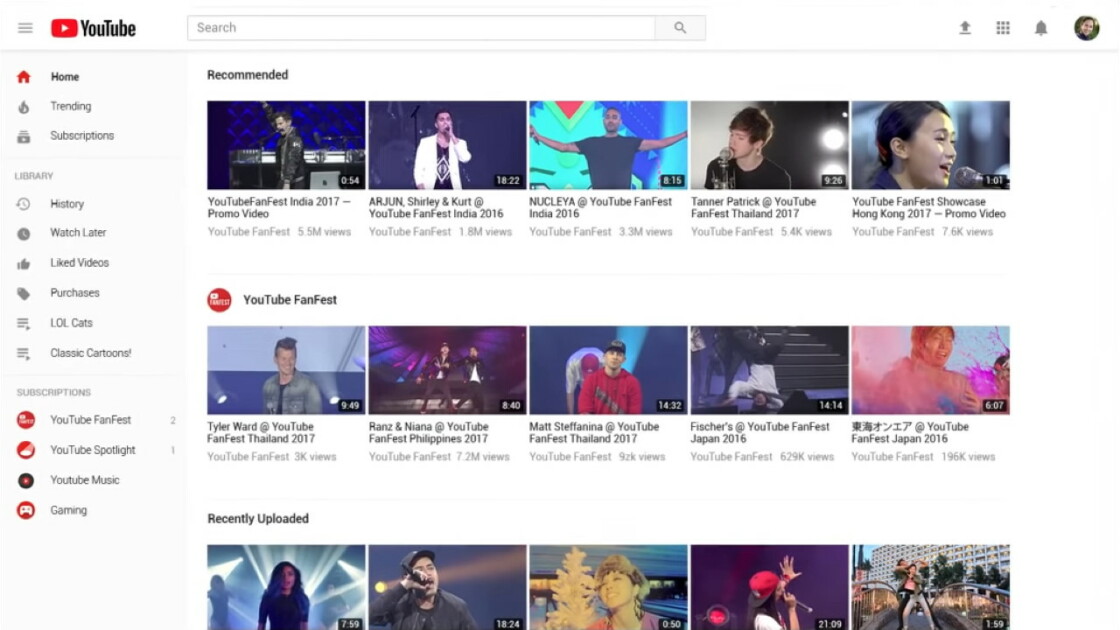Click the Trending flame icon
The height and width of the screenshot is (630, 1120).
(x=24, y=106)
